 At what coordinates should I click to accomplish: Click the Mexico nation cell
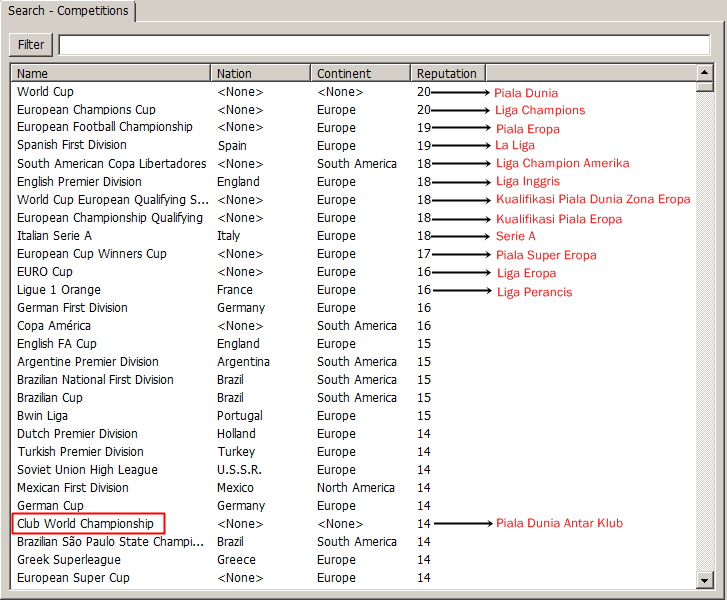(236, 488)
